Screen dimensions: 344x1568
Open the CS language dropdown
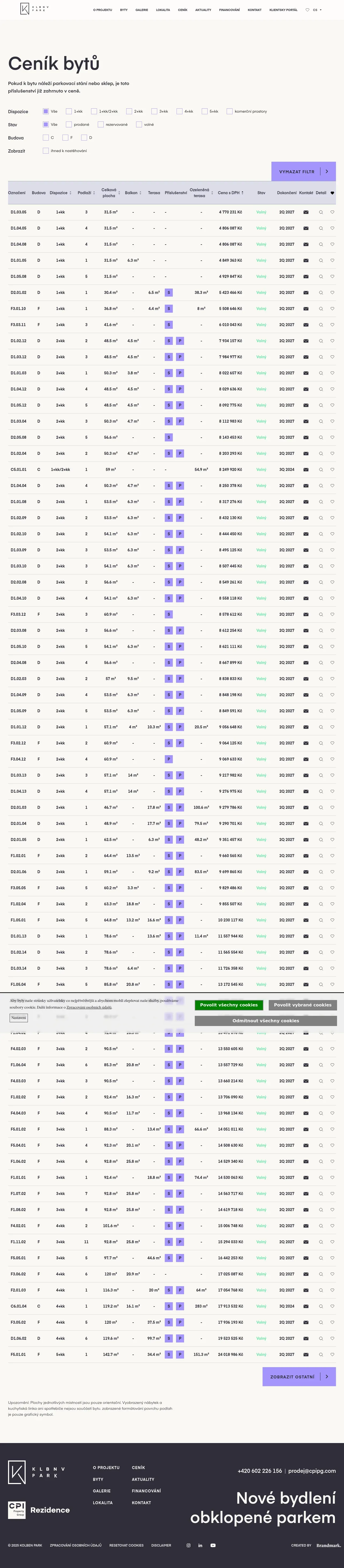(317, 10)
